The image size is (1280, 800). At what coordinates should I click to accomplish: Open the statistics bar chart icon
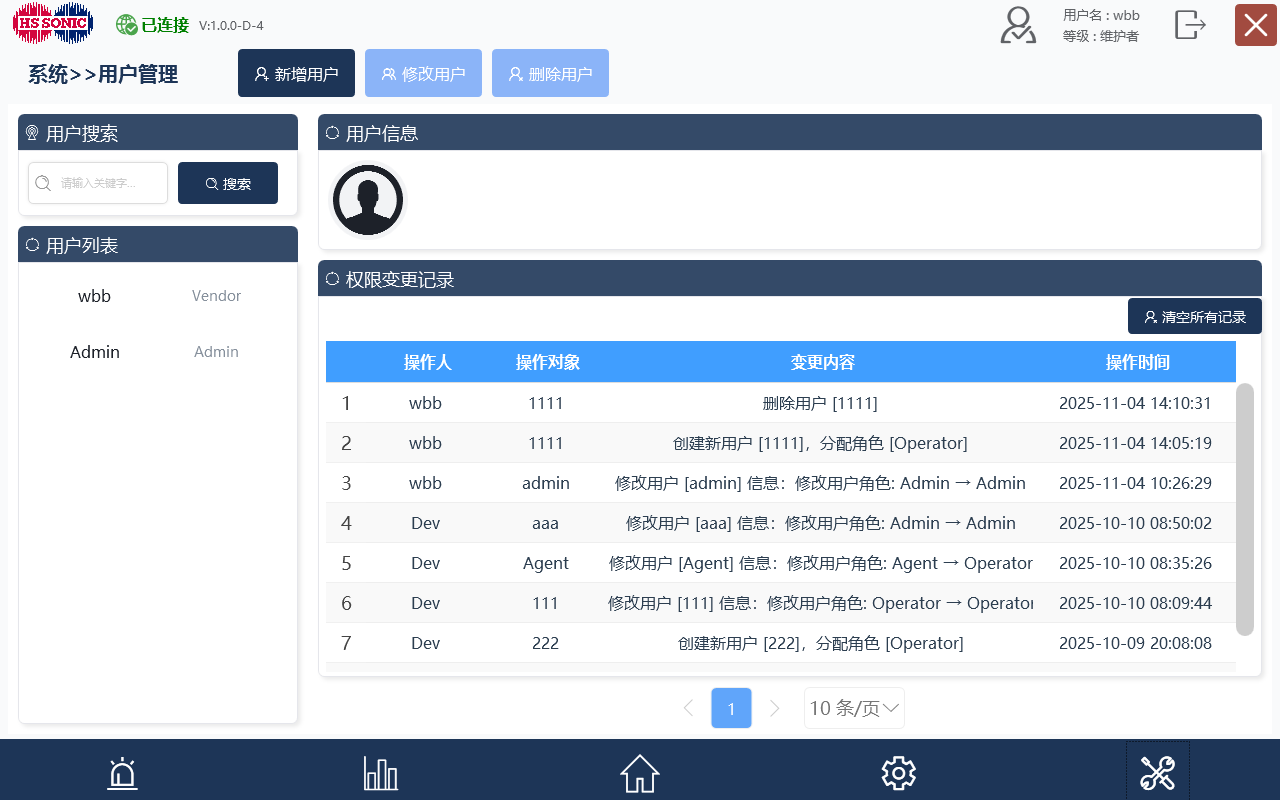pos(380,772)
